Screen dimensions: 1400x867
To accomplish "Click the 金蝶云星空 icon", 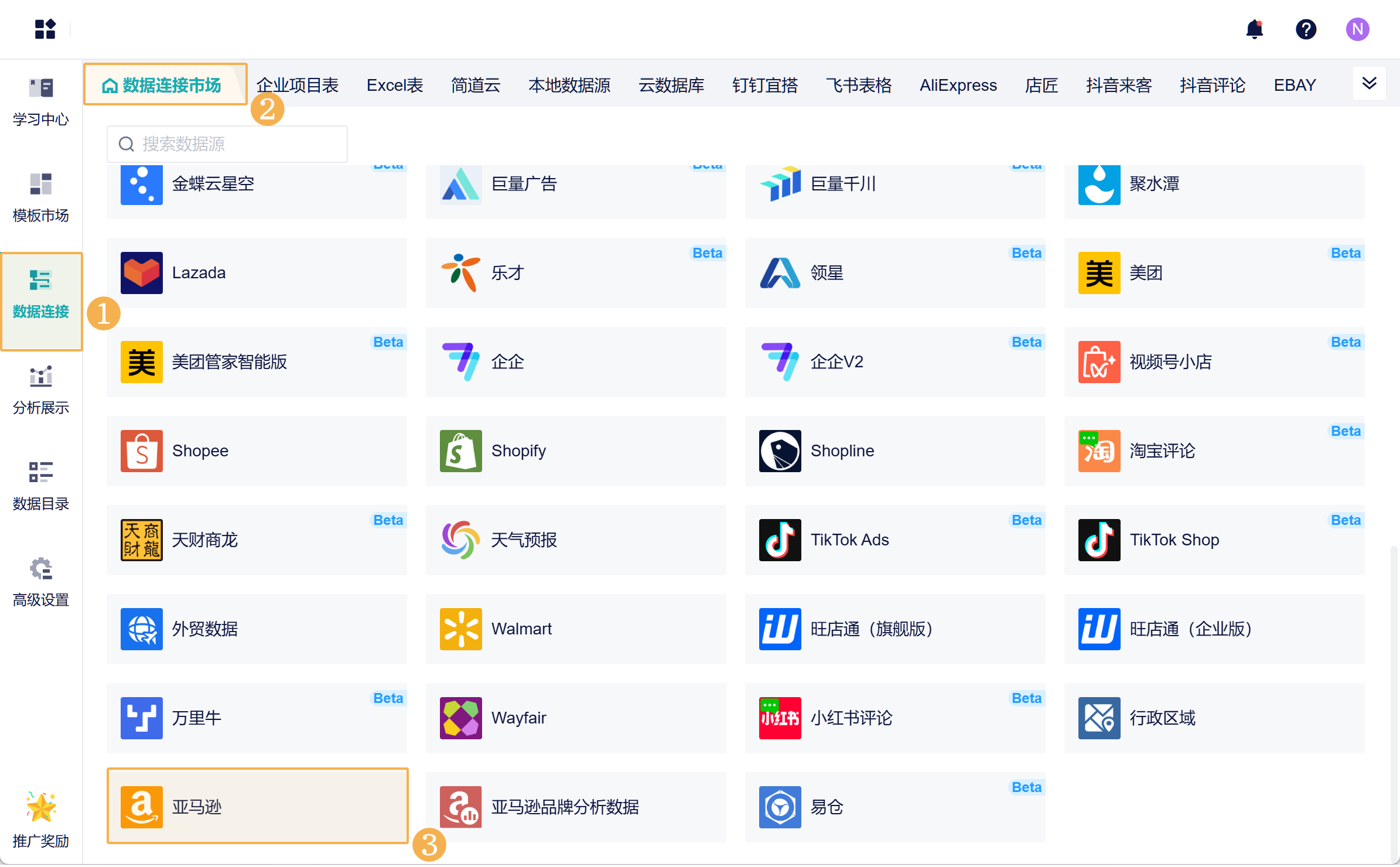I will pos(142,184).
